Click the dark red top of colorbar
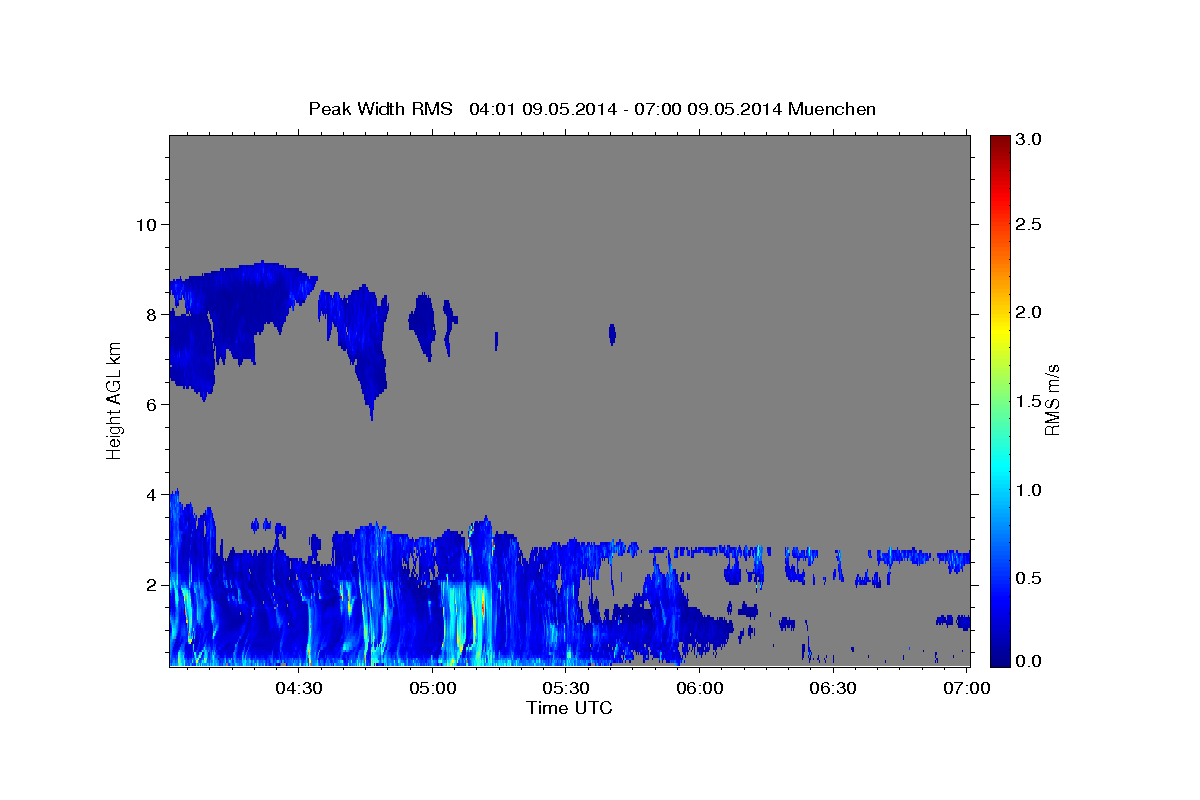This screenshot has height=800, width=1200. click(x=999, y=140)
